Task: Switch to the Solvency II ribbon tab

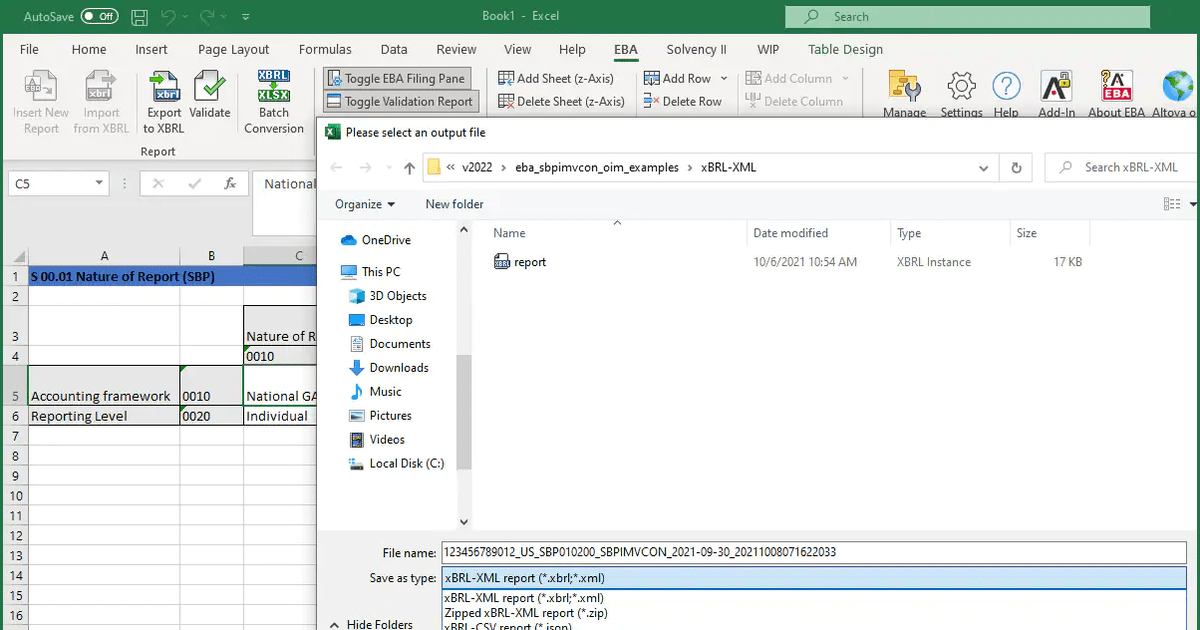Action: [x=695, y=49]
